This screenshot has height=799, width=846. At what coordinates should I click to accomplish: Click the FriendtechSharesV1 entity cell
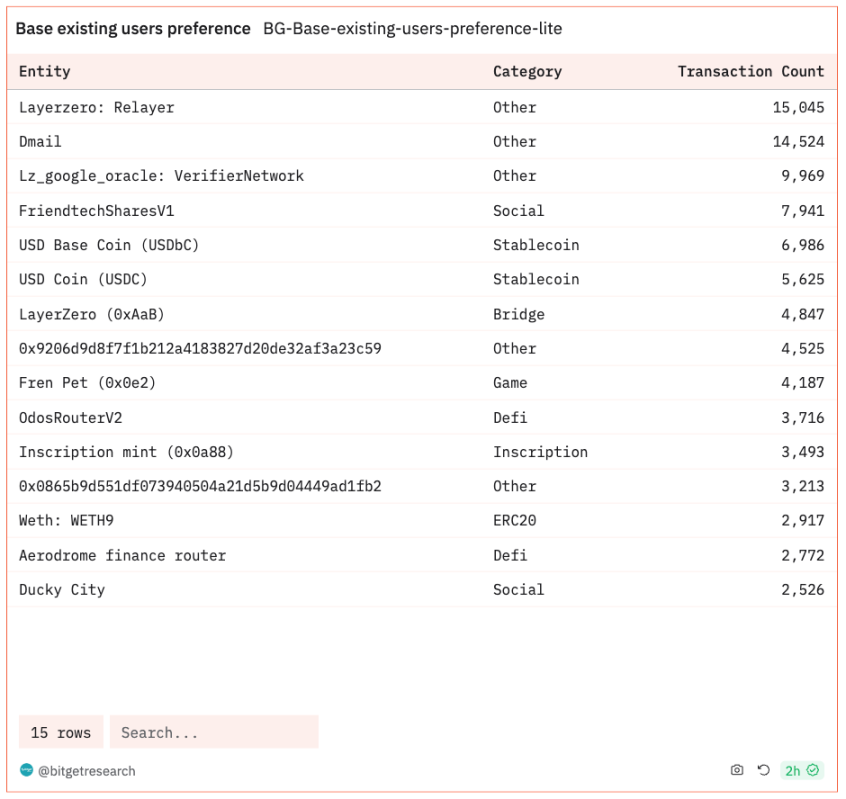tap(96, 210)
